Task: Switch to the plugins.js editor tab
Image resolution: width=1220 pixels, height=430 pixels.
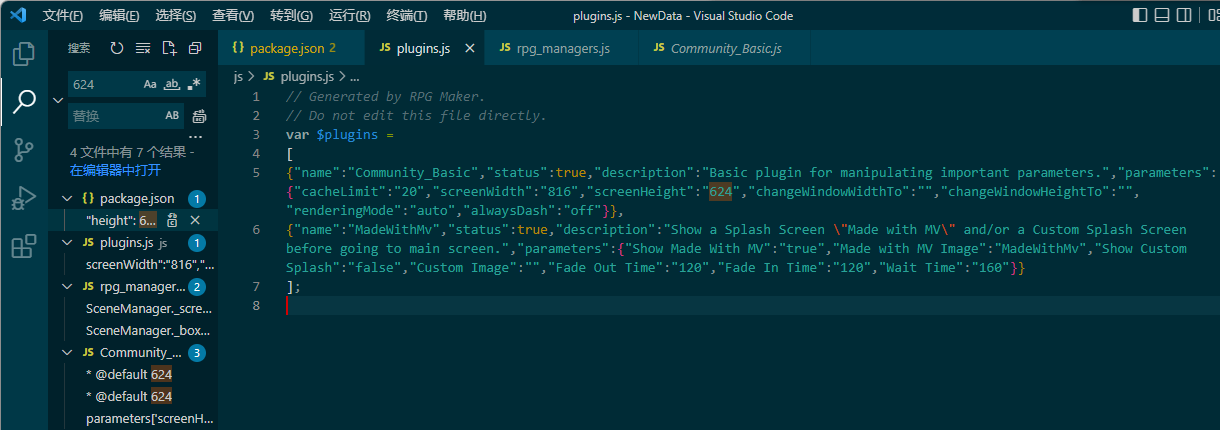Action: 424,48
